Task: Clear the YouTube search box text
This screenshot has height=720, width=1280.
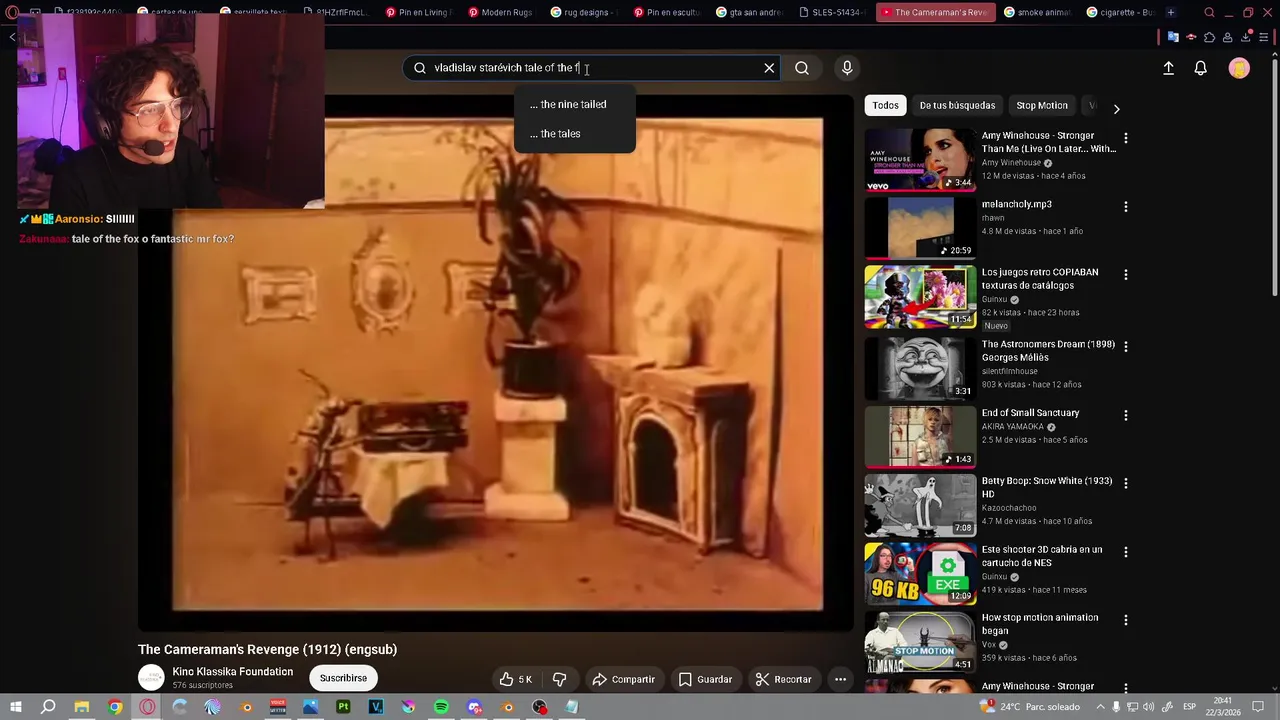Action: pyautogui.click(x=769, y=68)
